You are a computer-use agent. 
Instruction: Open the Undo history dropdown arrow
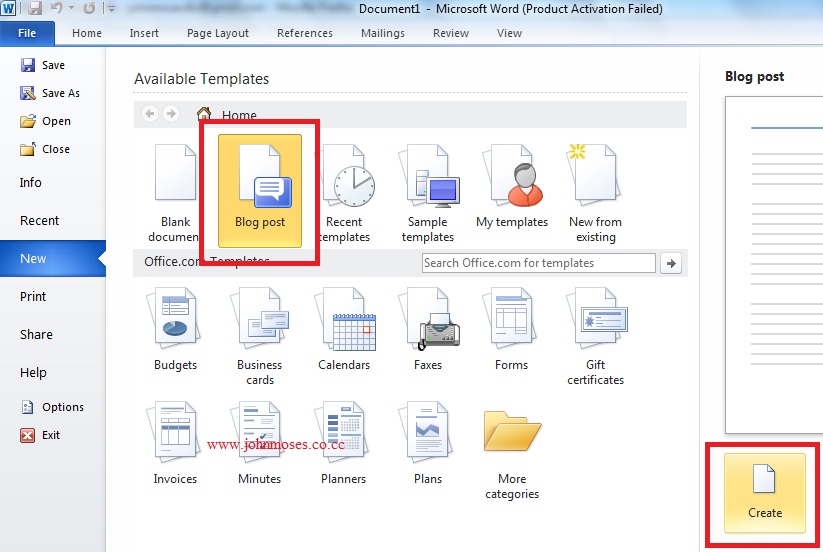click(71, 8)
